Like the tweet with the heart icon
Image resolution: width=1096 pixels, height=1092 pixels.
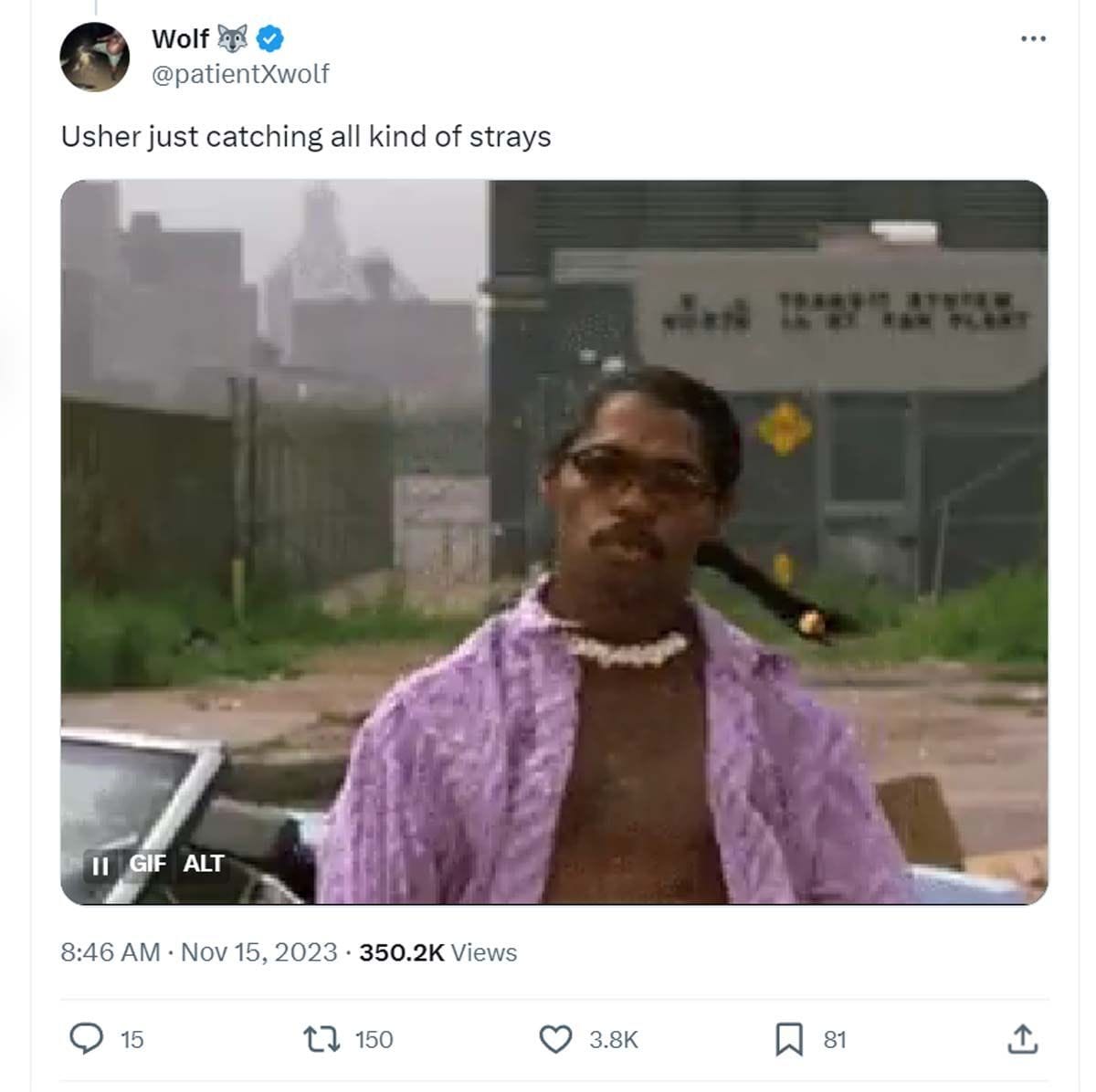556,1039
